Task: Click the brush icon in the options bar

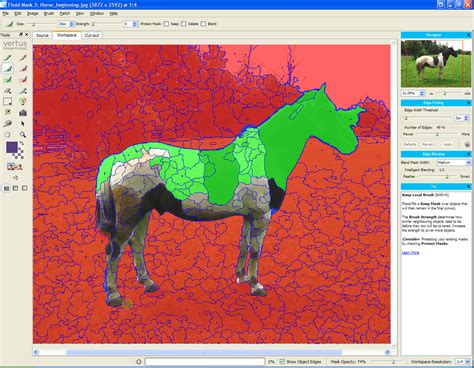Action: (x=9, y=24)
